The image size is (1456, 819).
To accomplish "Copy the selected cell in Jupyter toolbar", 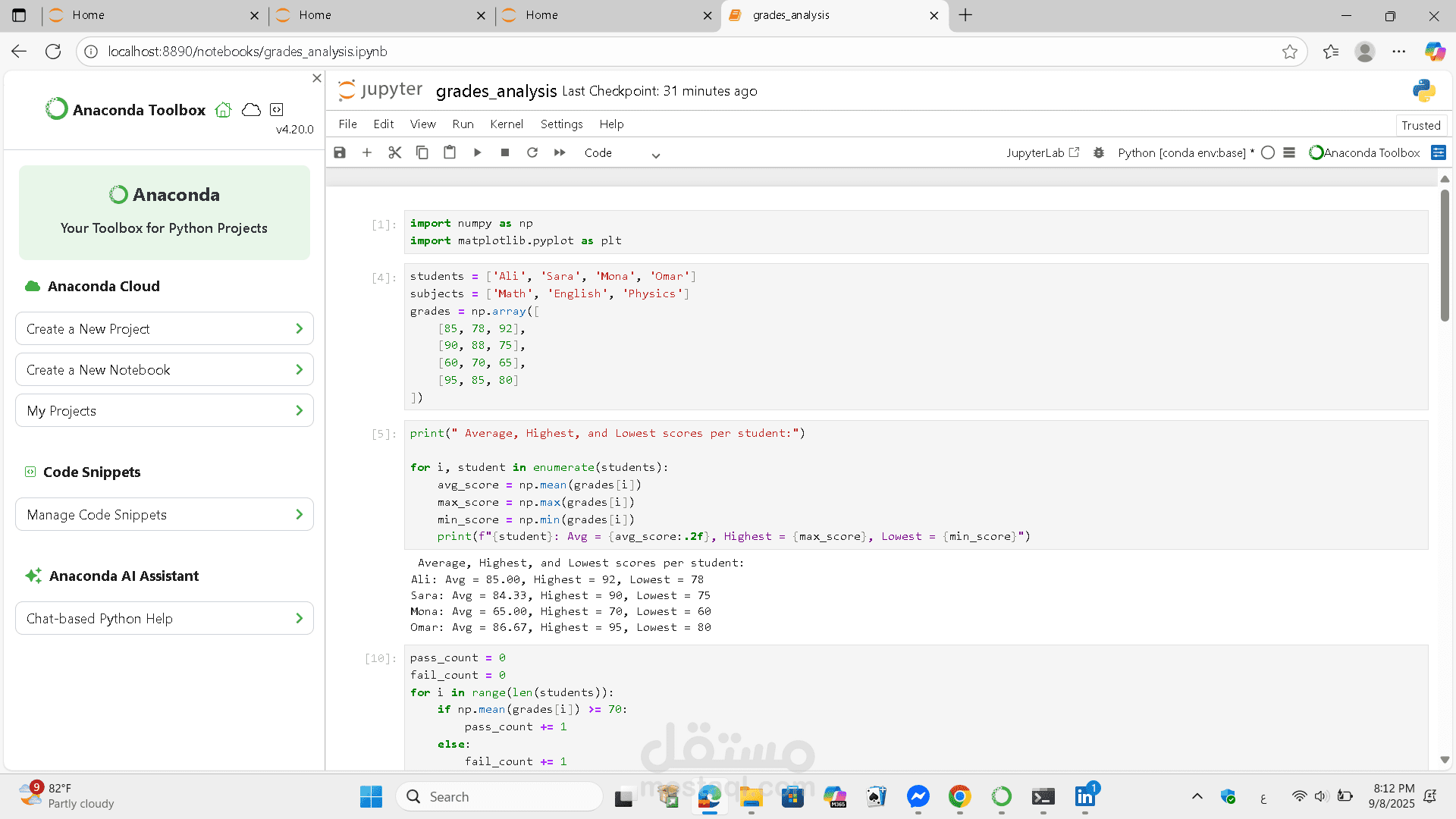I will pyautogui.click(x=422, y=153).
